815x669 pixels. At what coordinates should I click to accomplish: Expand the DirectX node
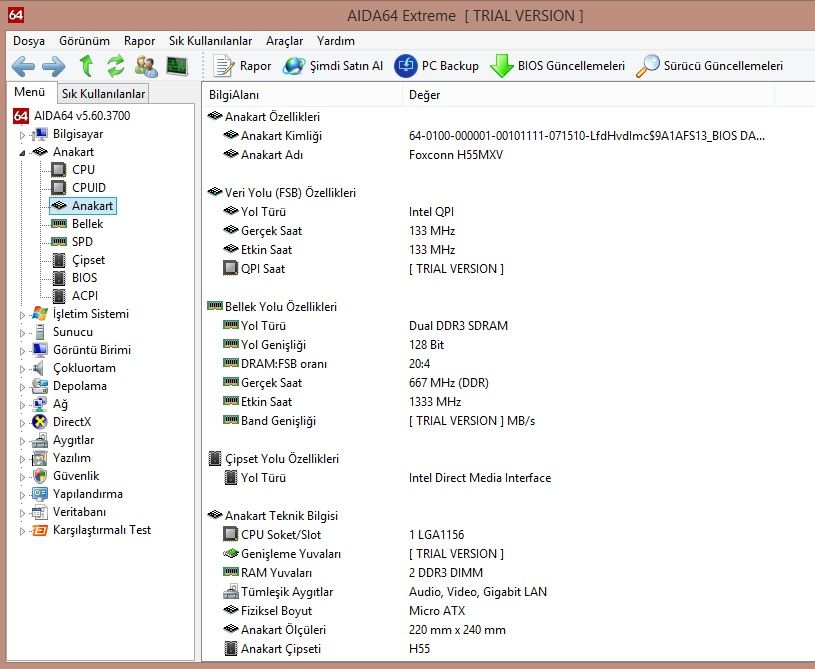point(22,423)
